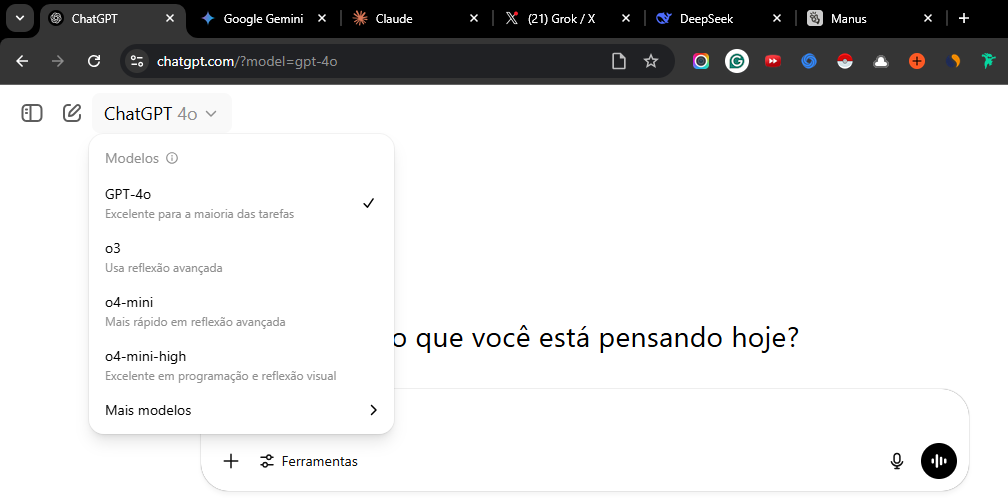Screen dimensions: 1008x500
Task: Close the Grok / X tab
Action: pyautogui.click(x=626, y=19)
